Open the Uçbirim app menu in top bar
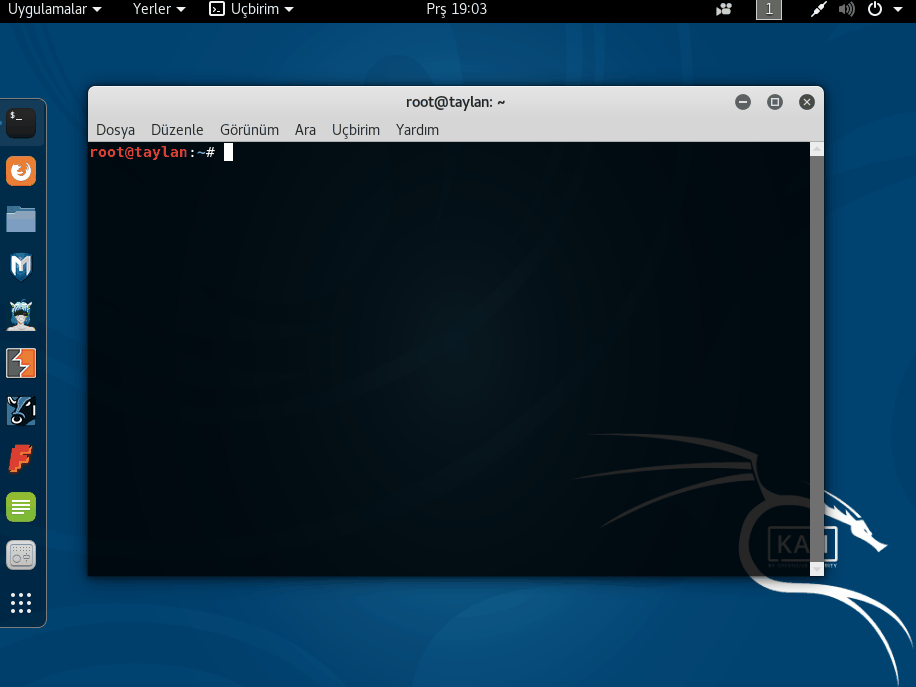The width and height of the screenshot is (916, 687). (251, 9)
